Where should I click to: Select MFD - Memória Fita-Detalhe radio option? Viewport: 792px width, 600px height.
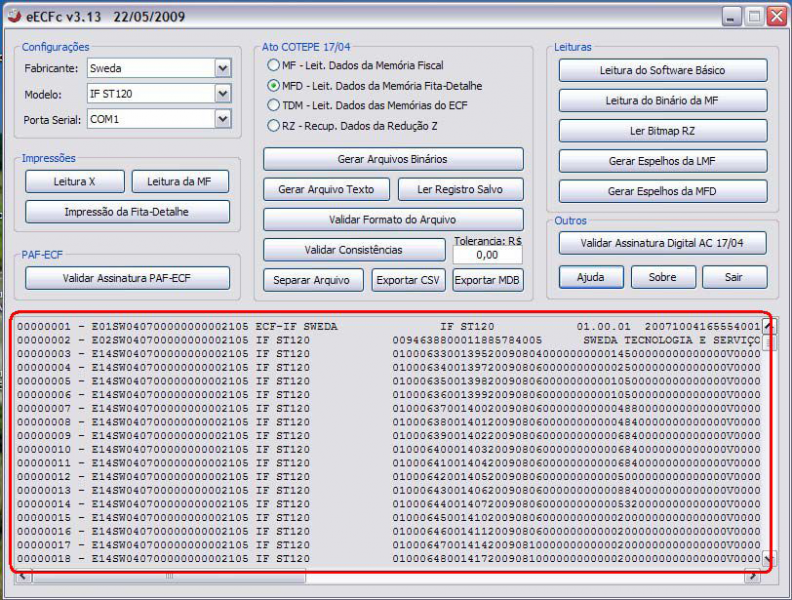(273, 85)
